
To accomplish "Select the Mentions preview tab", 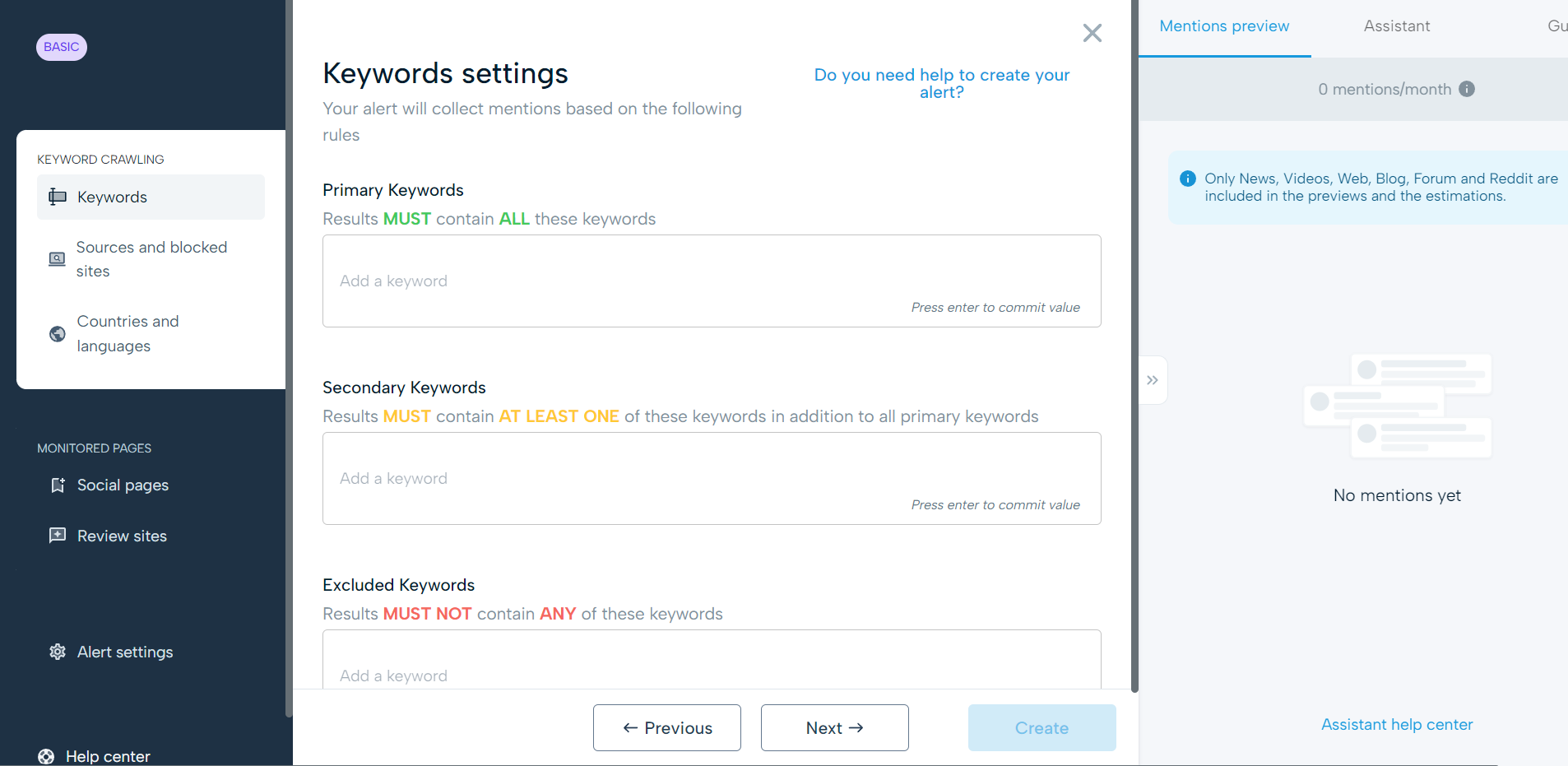I will tap(1224, 26).
